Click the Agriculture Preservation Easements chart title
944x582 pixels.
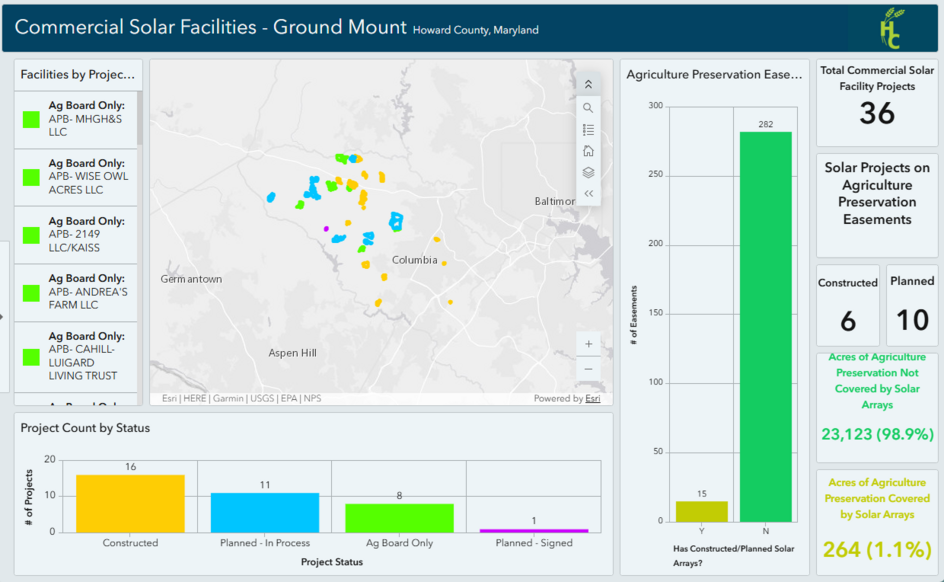click(x=714, y=75)
